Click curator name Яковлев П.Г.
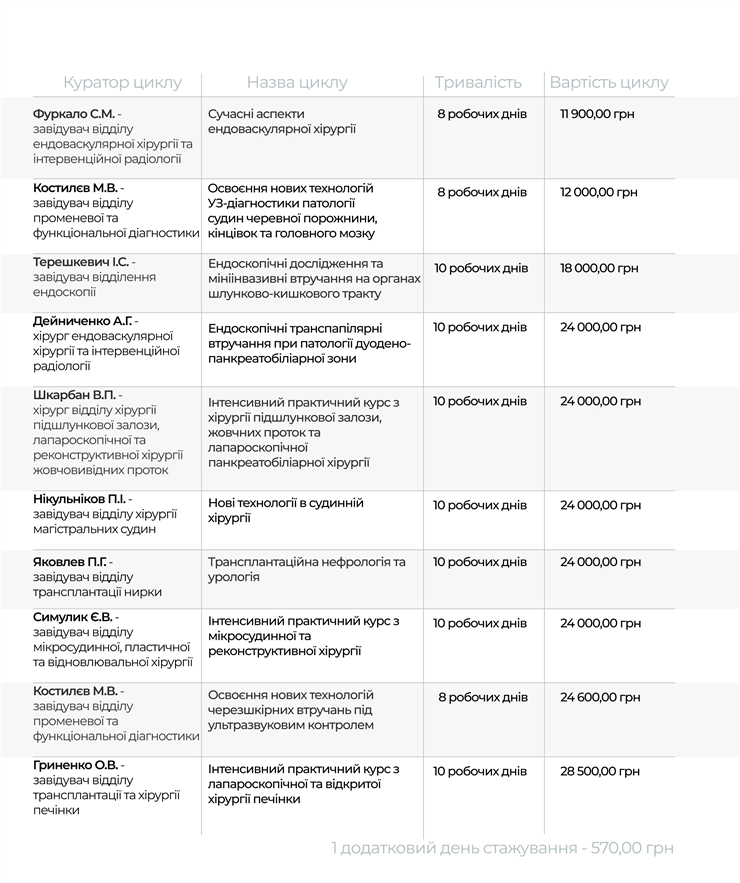Viewport: 740px width, 883px height. tap(69, 562)
